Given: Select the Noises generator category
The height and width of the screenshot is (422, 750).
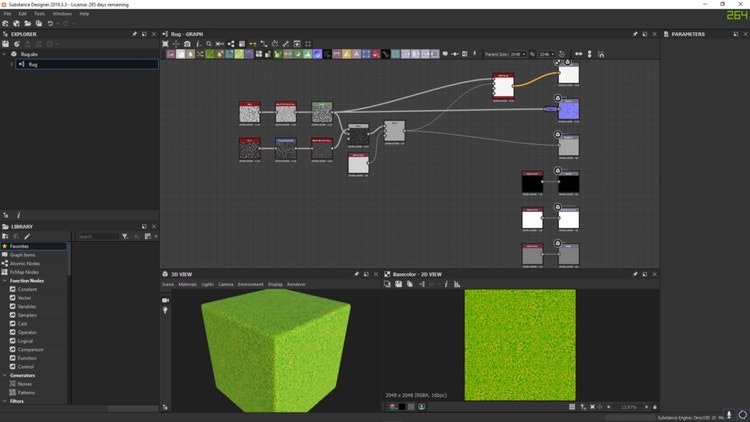Looking at the screenshot, I should tap(25, 384).
